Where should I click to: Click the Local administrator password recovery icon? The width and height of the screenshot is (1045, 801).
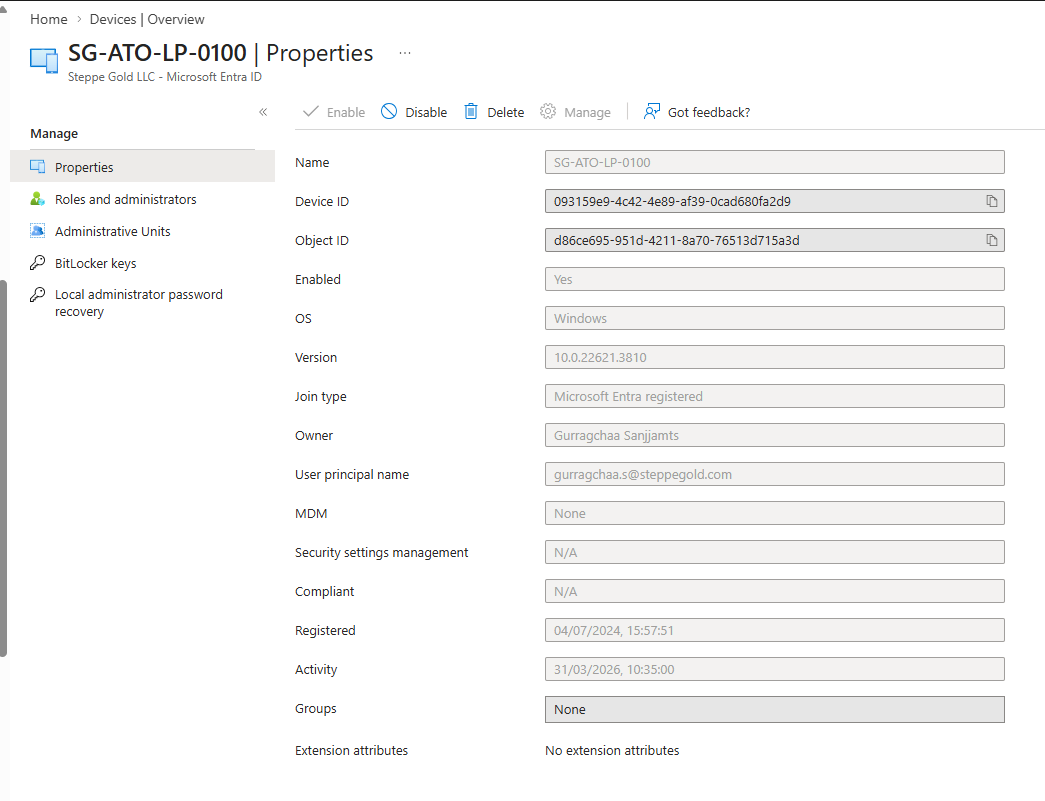click(37, 295)
